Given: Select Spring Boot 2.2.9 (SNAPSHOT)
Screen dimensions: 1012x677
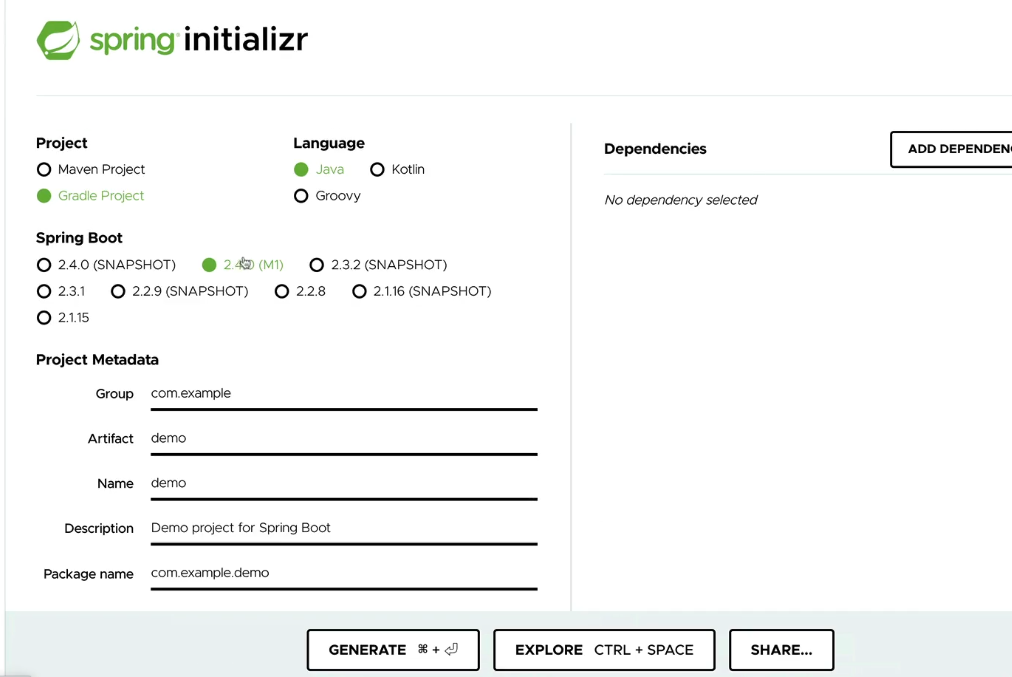Looking at the screenshot, I should (117, 292).
